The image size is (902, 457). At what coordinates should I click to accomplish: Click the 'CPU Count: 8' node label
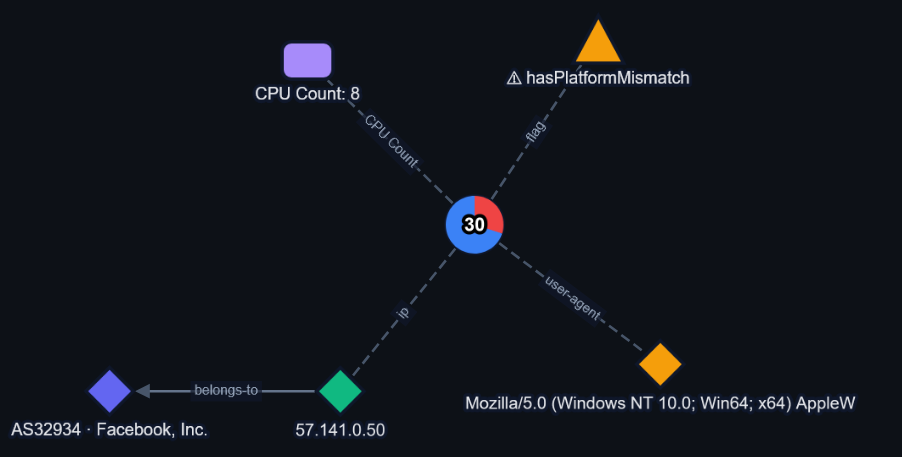pyautogui.click(x=308, y=94)
